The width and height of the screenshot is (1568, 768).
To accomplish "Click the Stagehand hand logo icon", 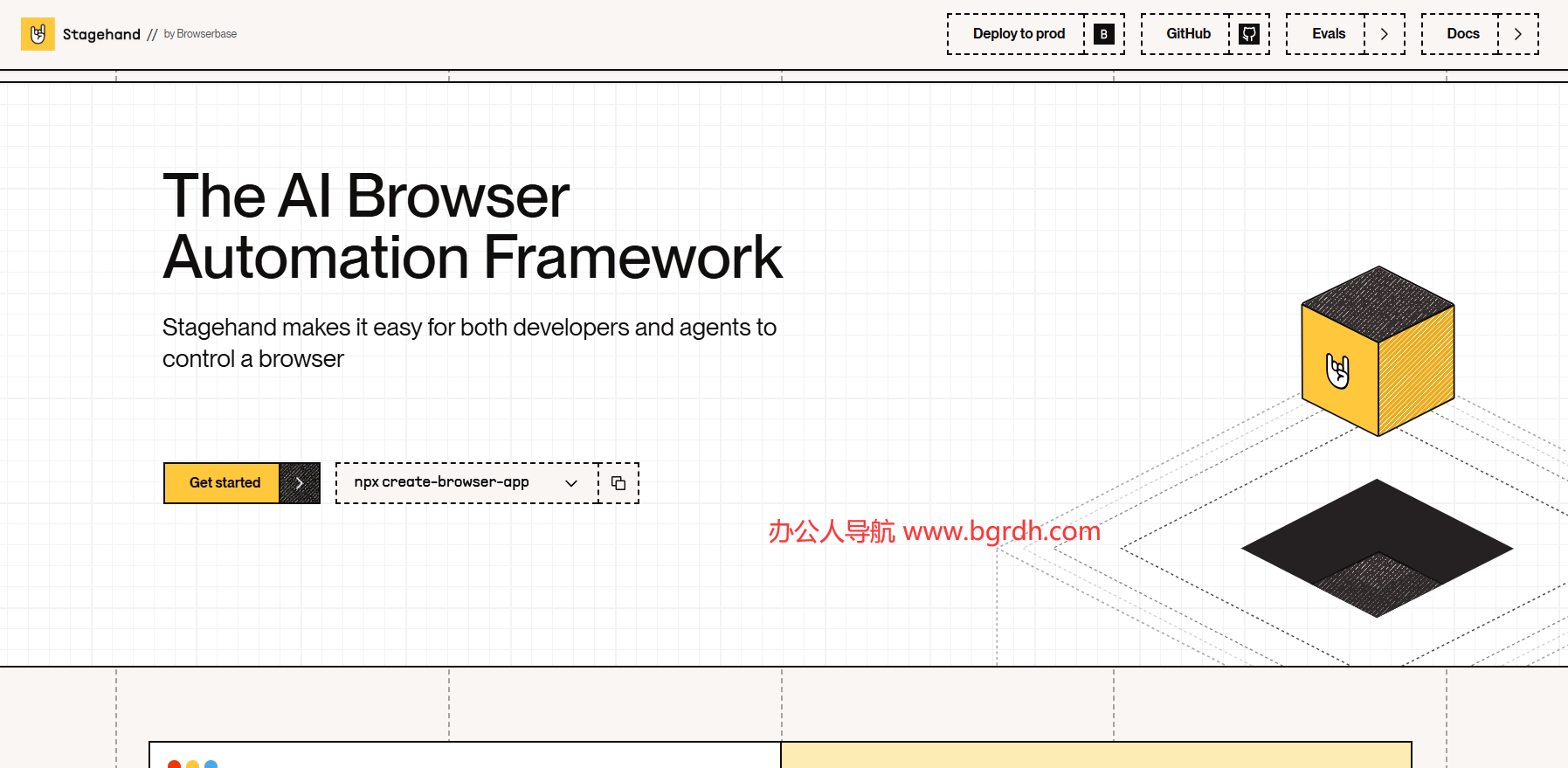I will point(38,34).
